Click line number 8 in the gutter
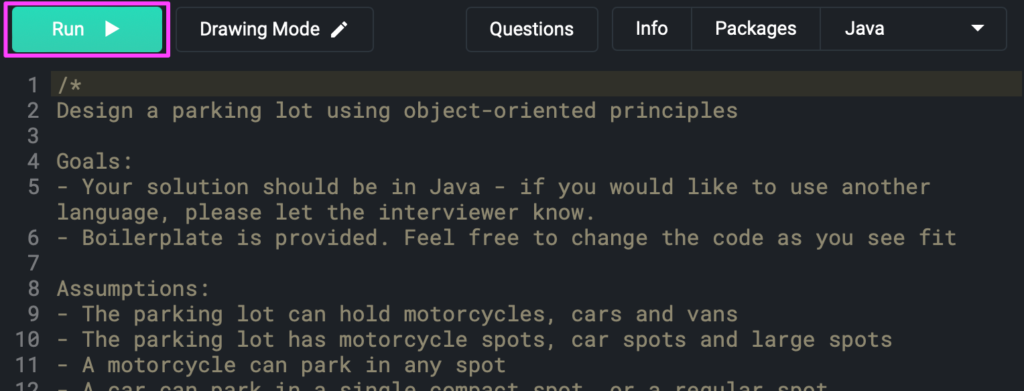The height and width of the screenshot is (391, 1024). pyautogui.click(x=32, y=289)
